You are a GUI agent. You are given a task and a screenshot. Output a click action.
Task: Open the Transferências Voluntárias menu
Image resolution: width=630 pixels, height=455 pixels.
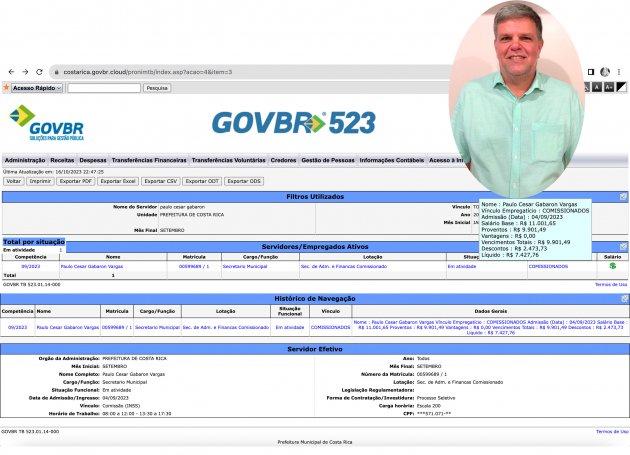click(x=229, y=160)
